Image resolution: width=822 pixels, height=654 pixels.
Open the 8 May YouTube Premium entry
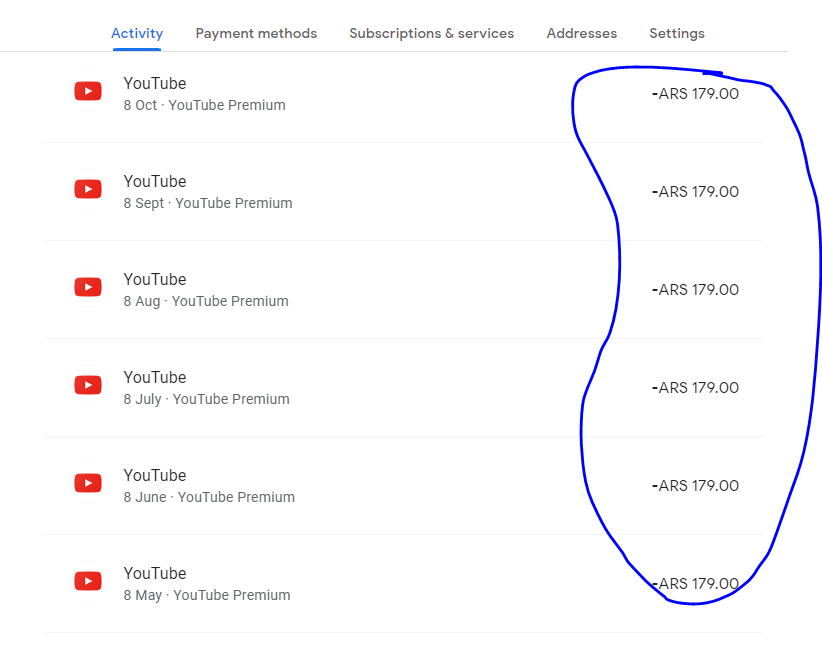pyautogui.click(x=404, y=584)
